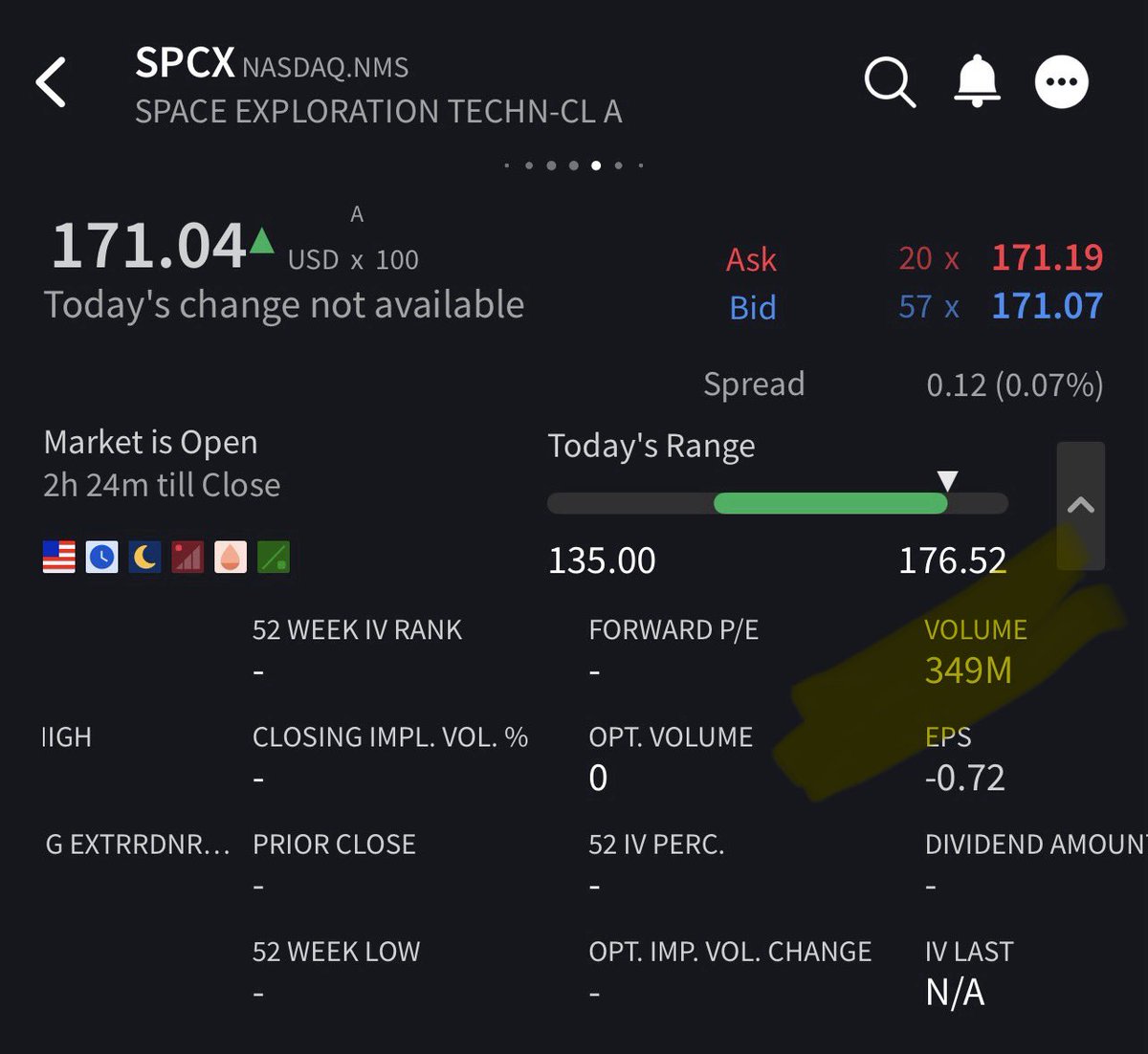Tap the PRIOR CLOSE field
1148x1054 pixels.
tap(334, 865)
